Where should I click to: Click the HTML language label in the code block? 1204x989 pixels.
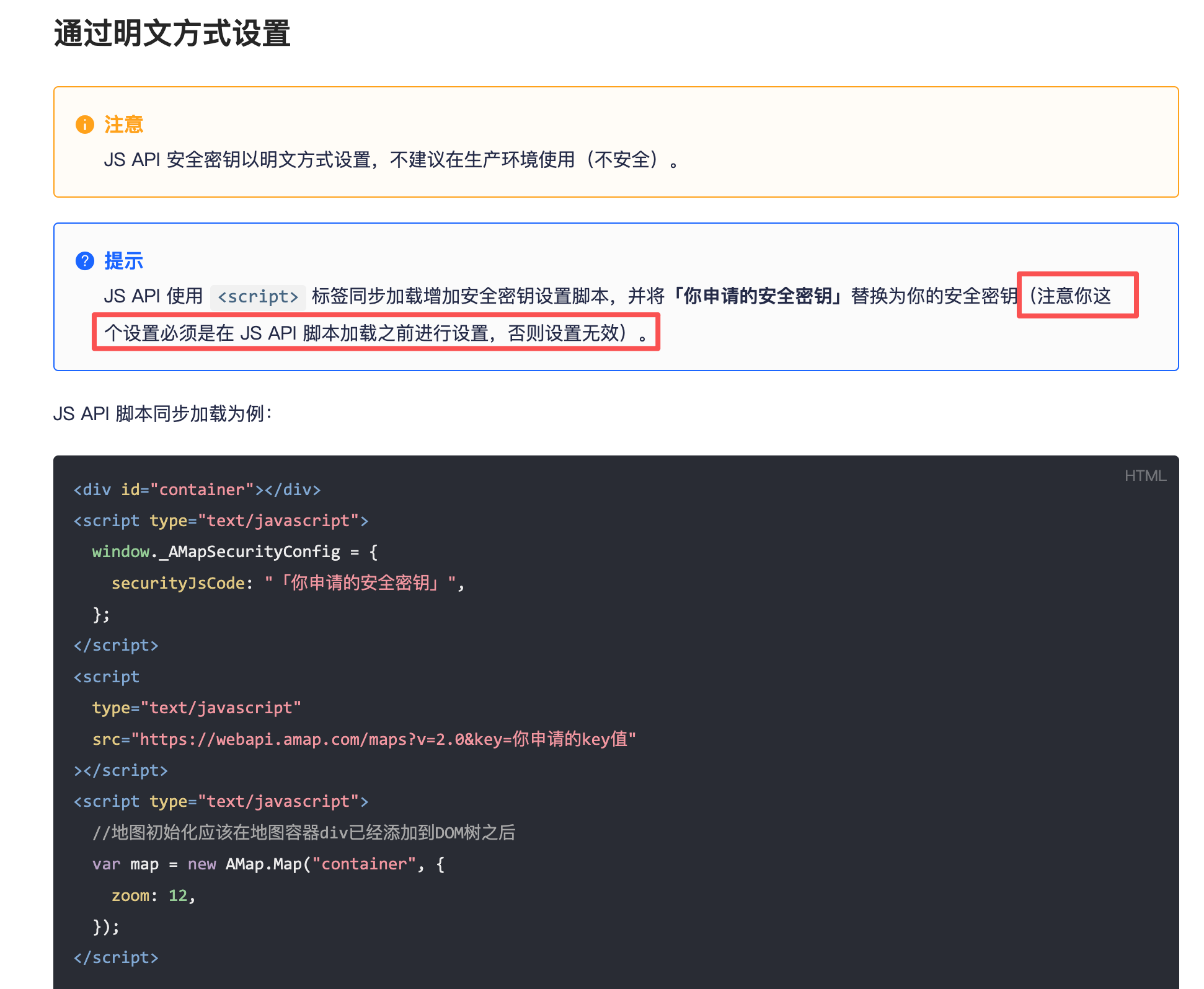pyautogui.click(x=1145, y=475)
